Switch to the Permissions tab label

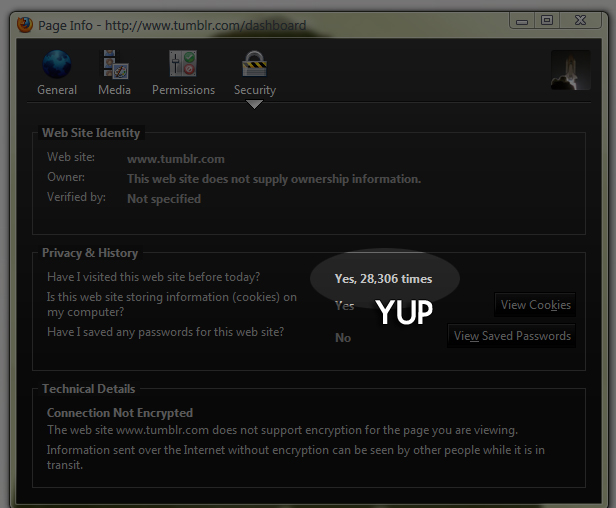tap(183, 90)
